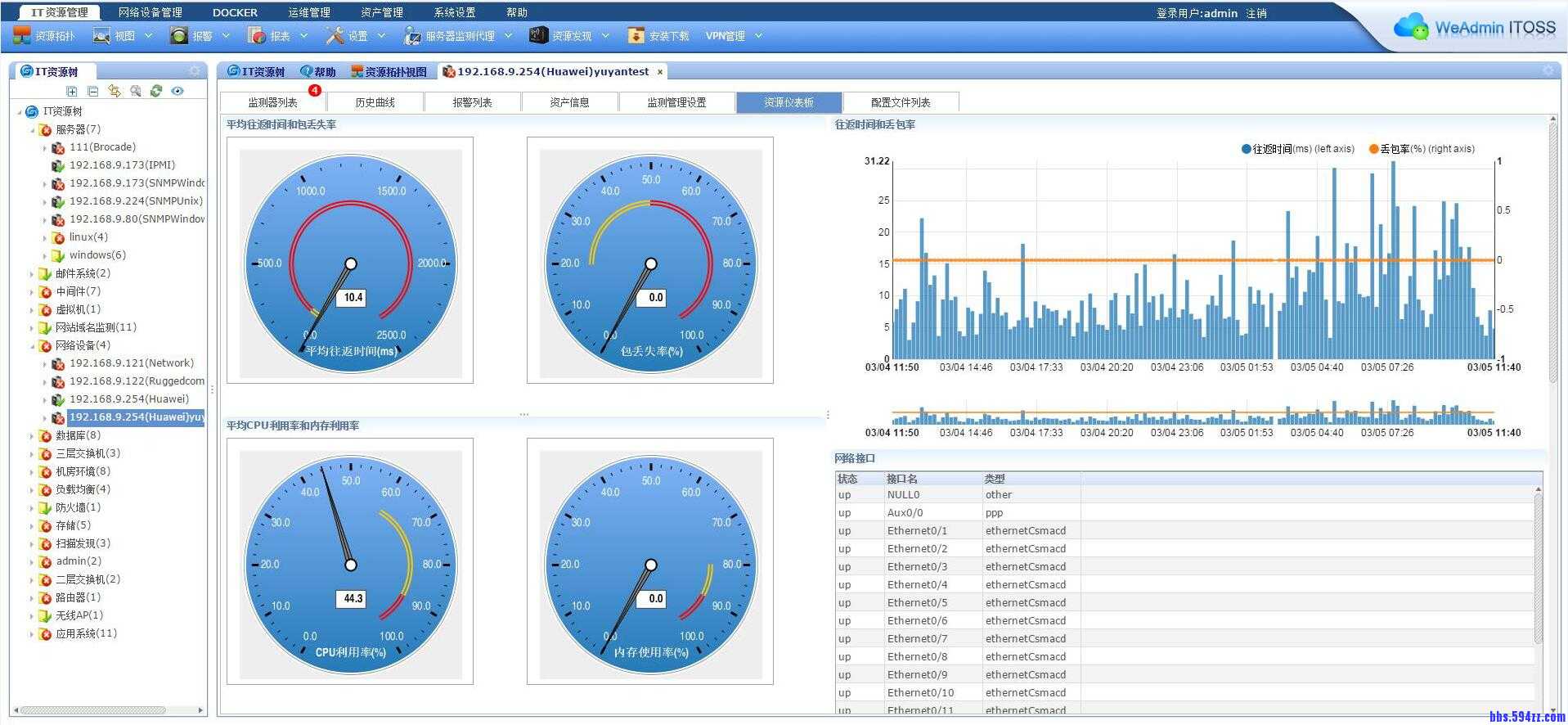Expand the 数据库(8) tree node
This screenshot has height=725, width=1568.
(x=33, y=436)
